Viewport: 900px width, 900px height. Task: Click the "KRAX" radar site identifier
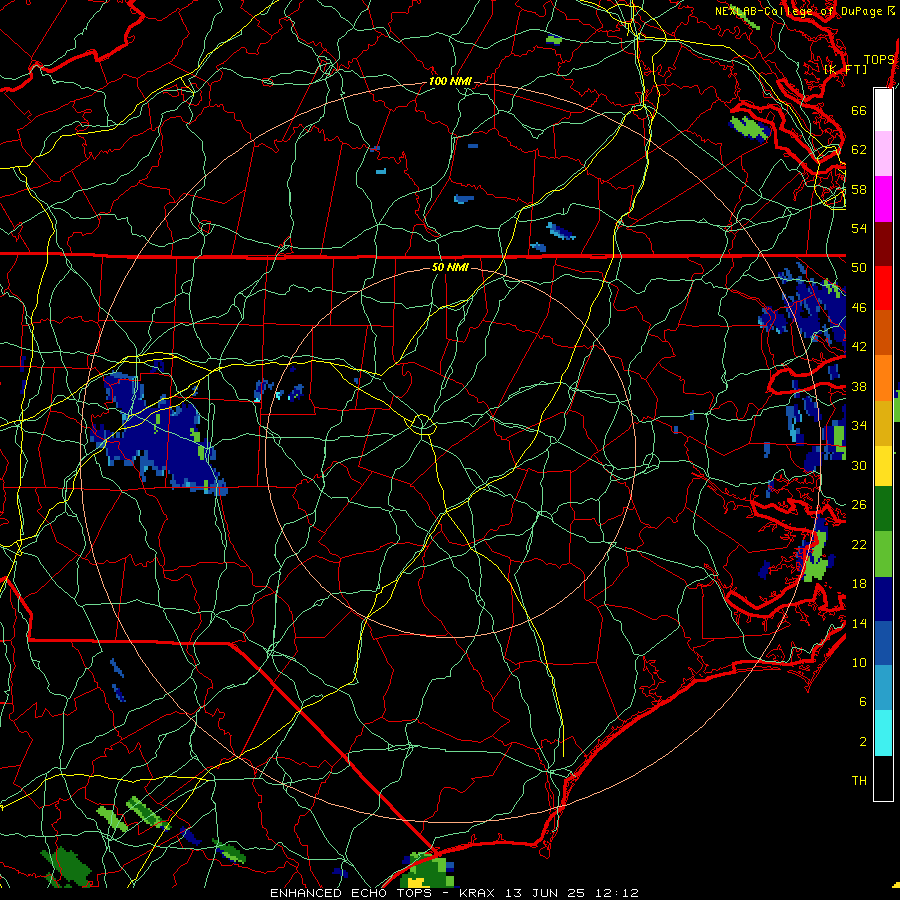click(x=479, y=893)
